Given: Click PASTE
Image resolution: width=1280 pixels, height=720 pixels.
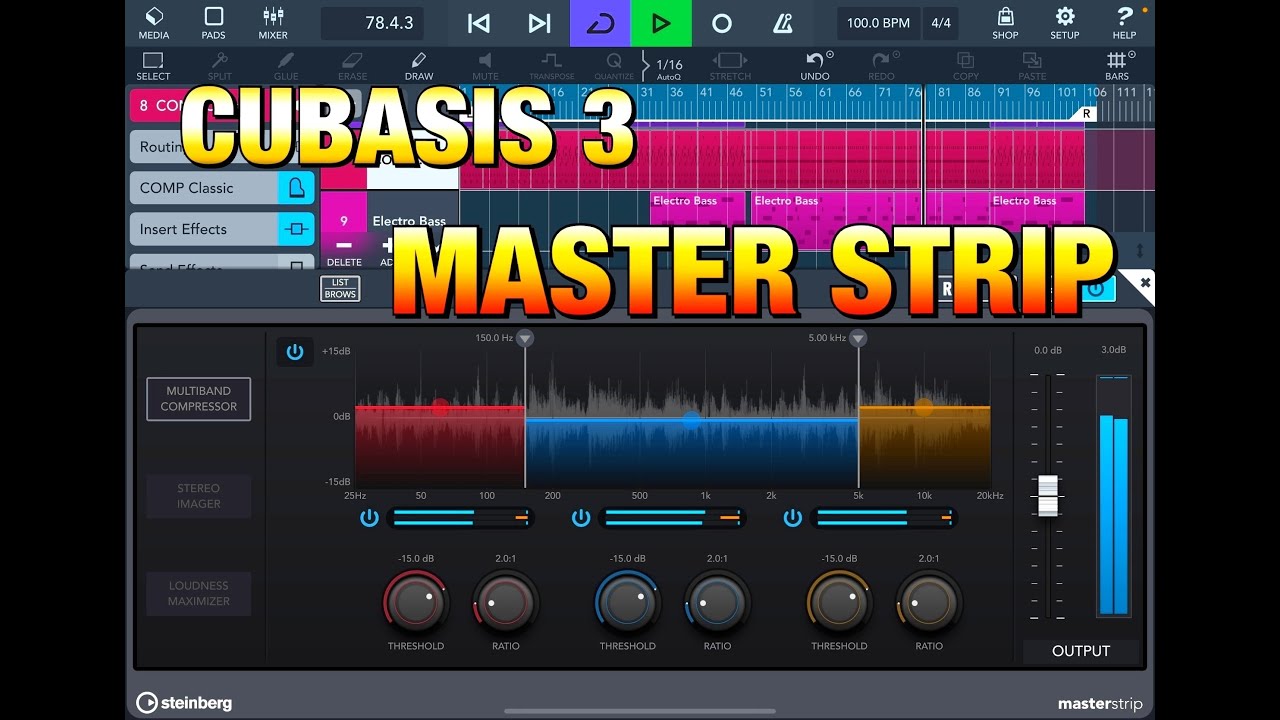Looking at the screenshot, I should click(x=1032, y=66).
